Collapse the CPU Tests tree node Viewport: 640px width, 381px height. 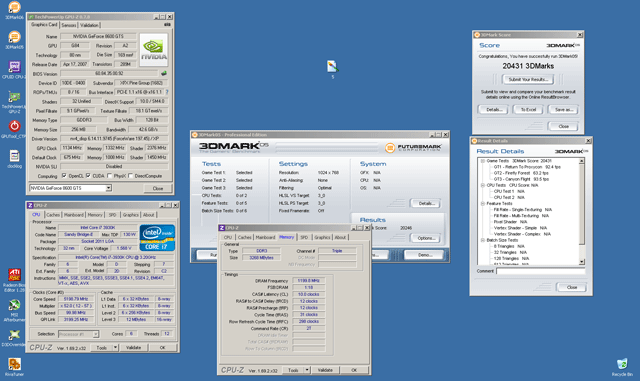coord(483,185)
